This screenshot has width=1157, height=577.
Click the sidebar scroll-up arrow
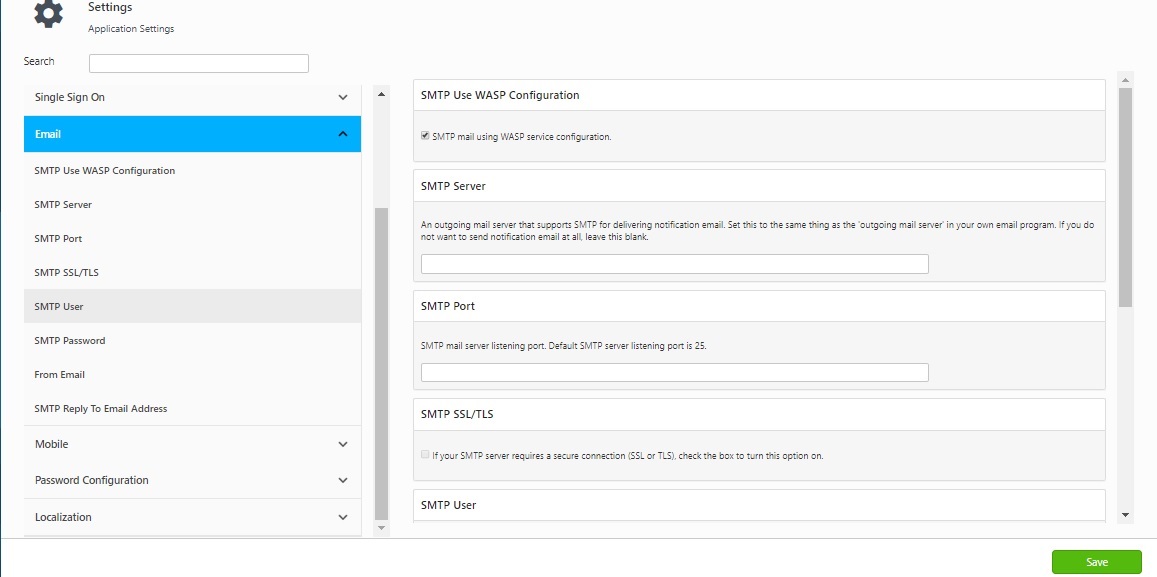[381, 94]
